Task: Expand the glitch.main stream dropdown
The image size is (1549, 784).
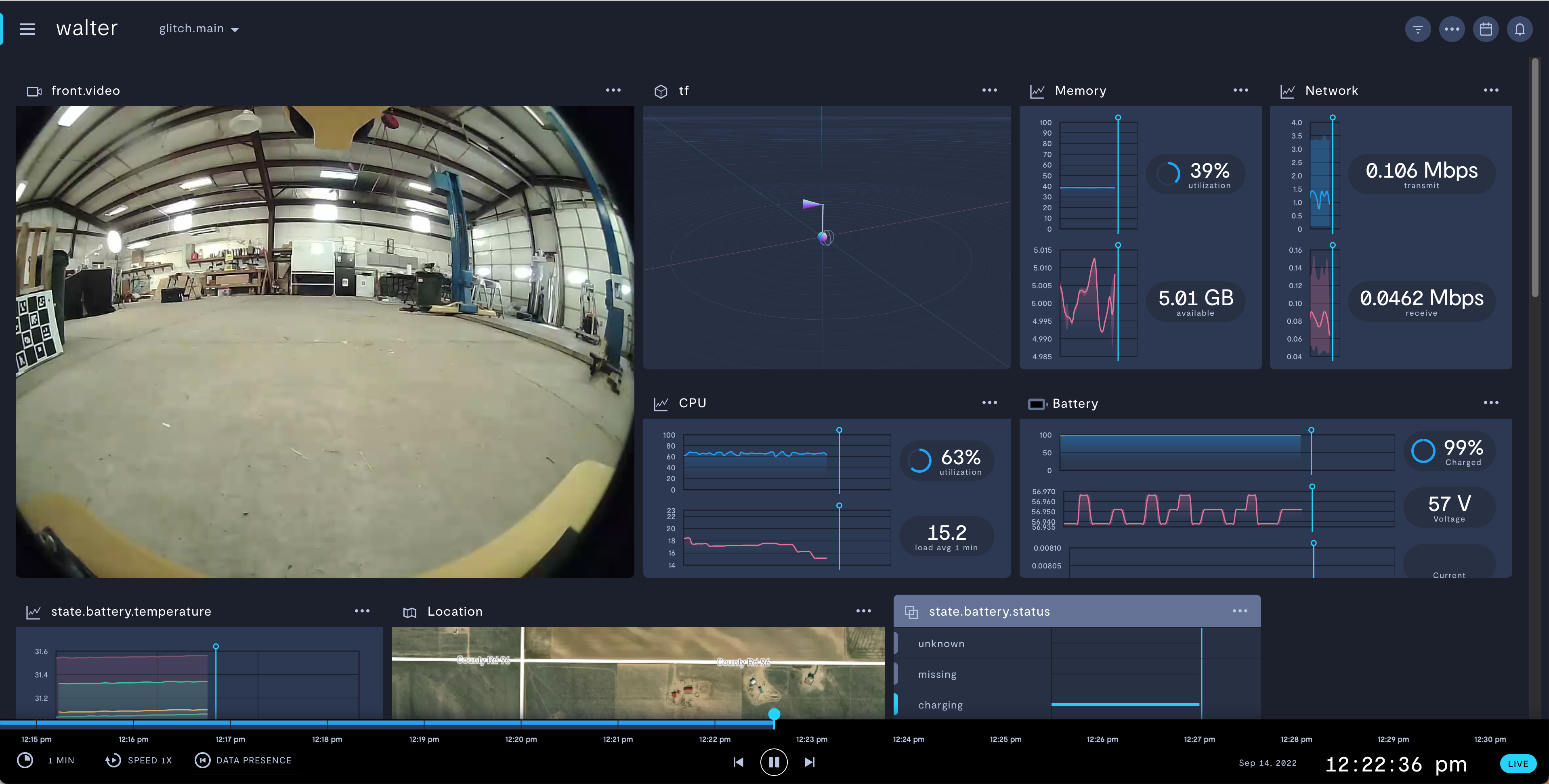Action: tap(199, 29)
